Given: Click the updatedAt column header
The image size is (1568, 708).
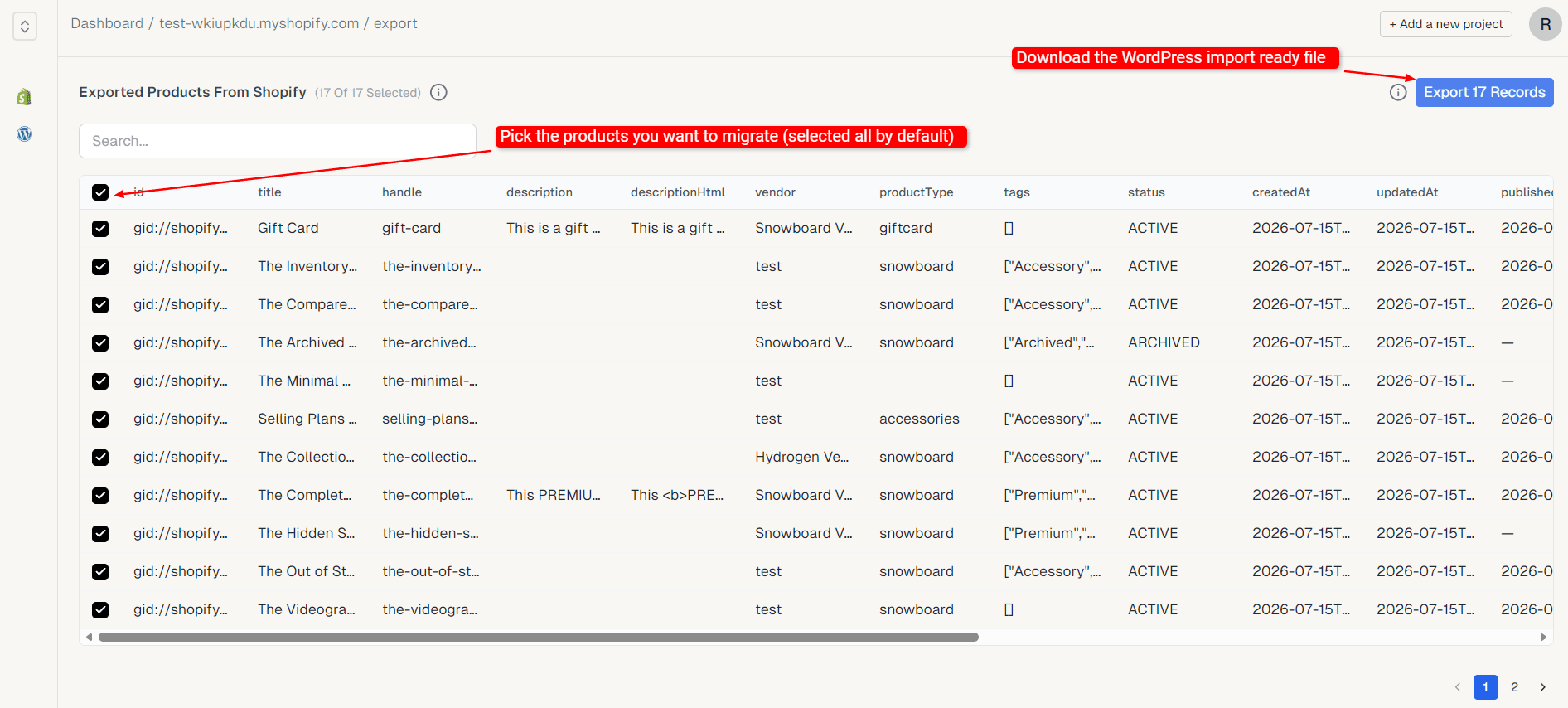Looking at the screenshot, I should tap(1407, 192).
